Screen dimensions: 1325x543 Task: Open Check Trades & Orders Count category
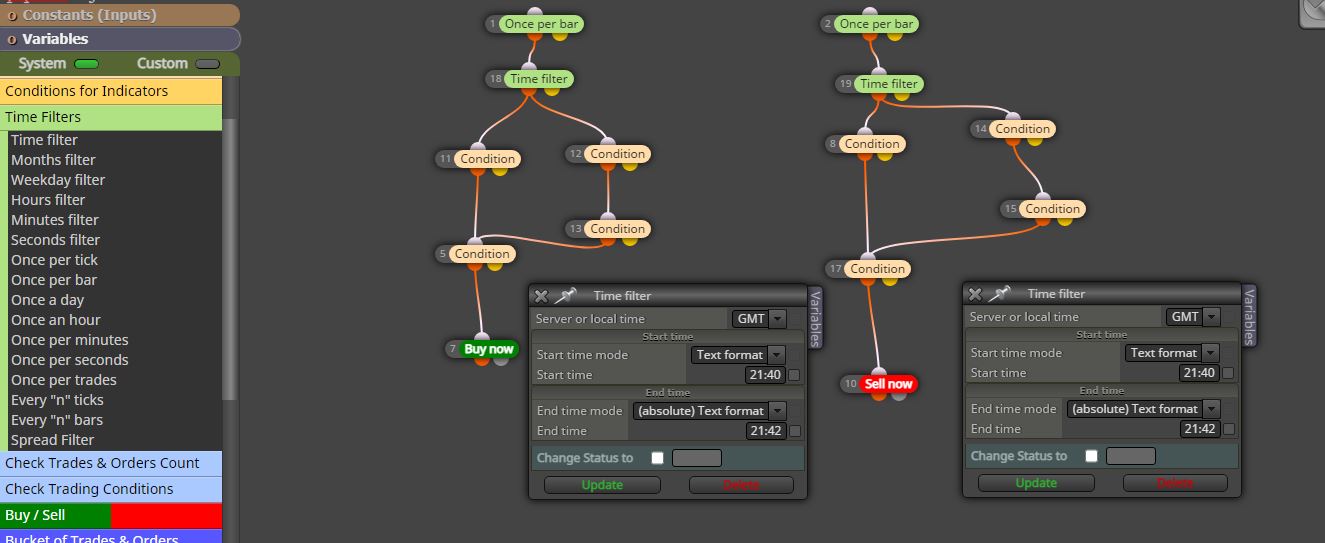(x=111, y=463)
